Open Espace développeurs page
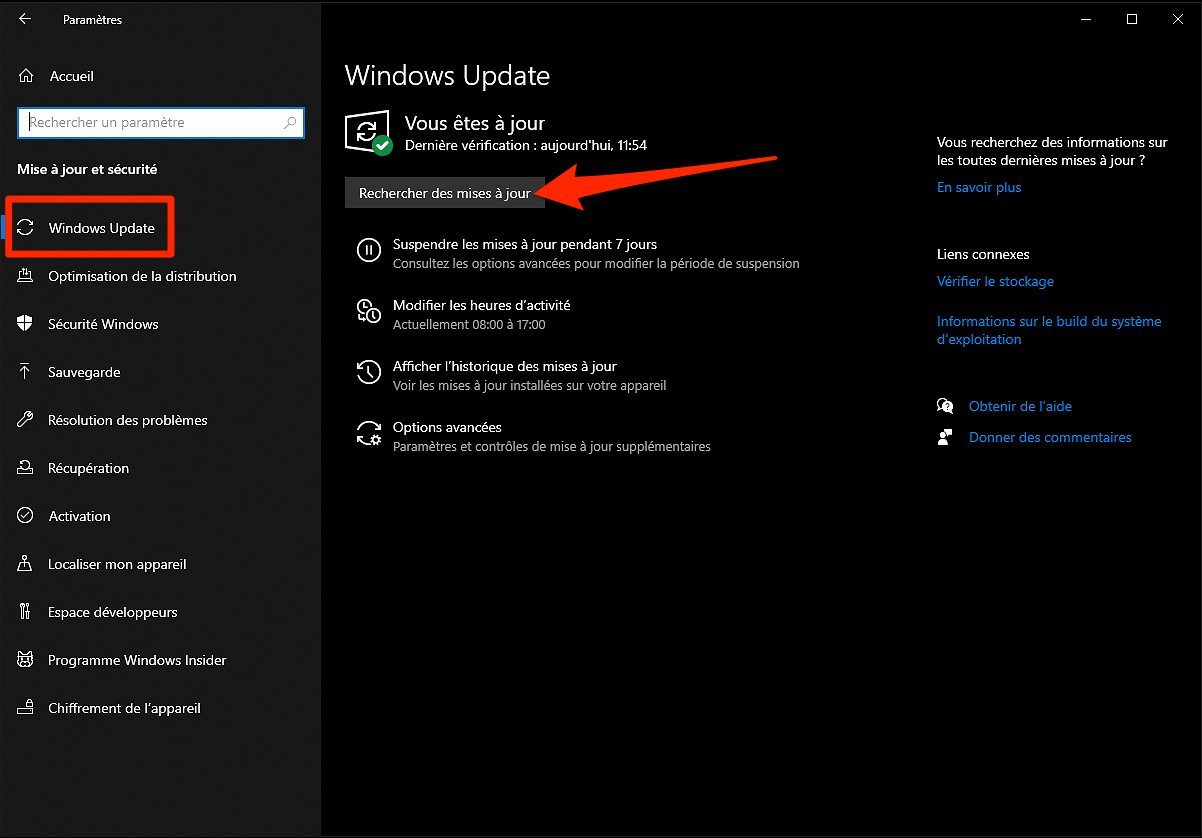 [x=113, y=612]
